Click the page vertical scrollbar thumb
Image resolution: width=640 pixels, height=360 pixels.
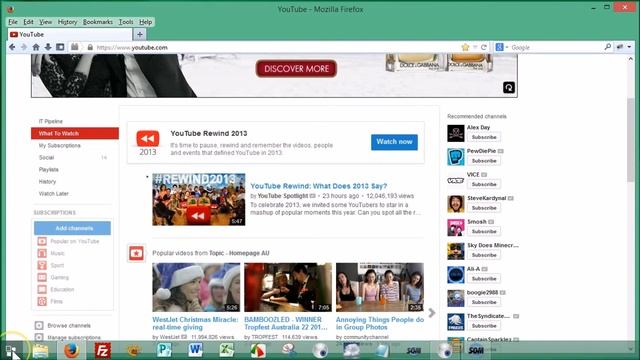[x=631, y=140]
